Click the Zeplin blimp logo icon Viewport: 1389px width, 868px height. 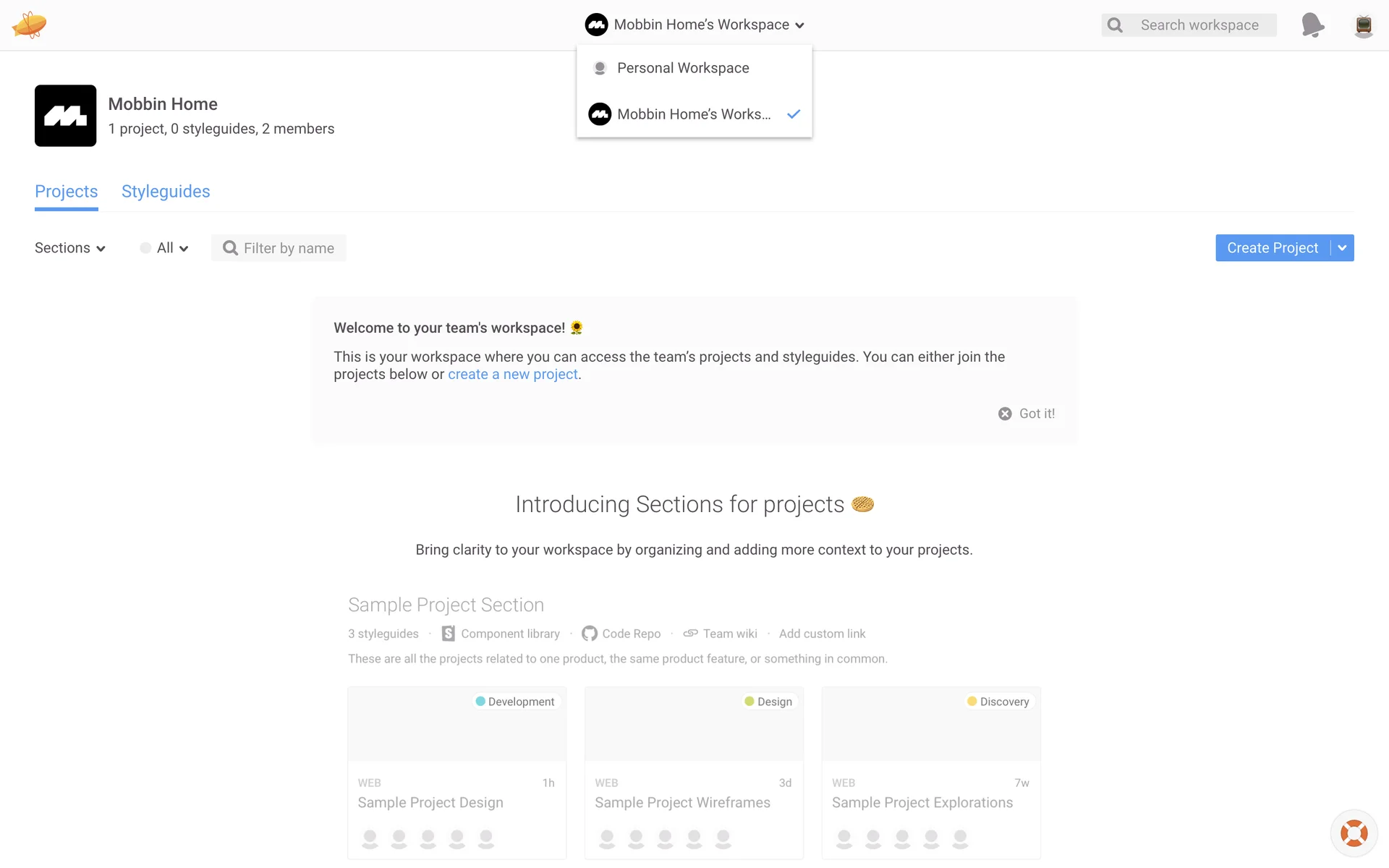click(29, 25)
